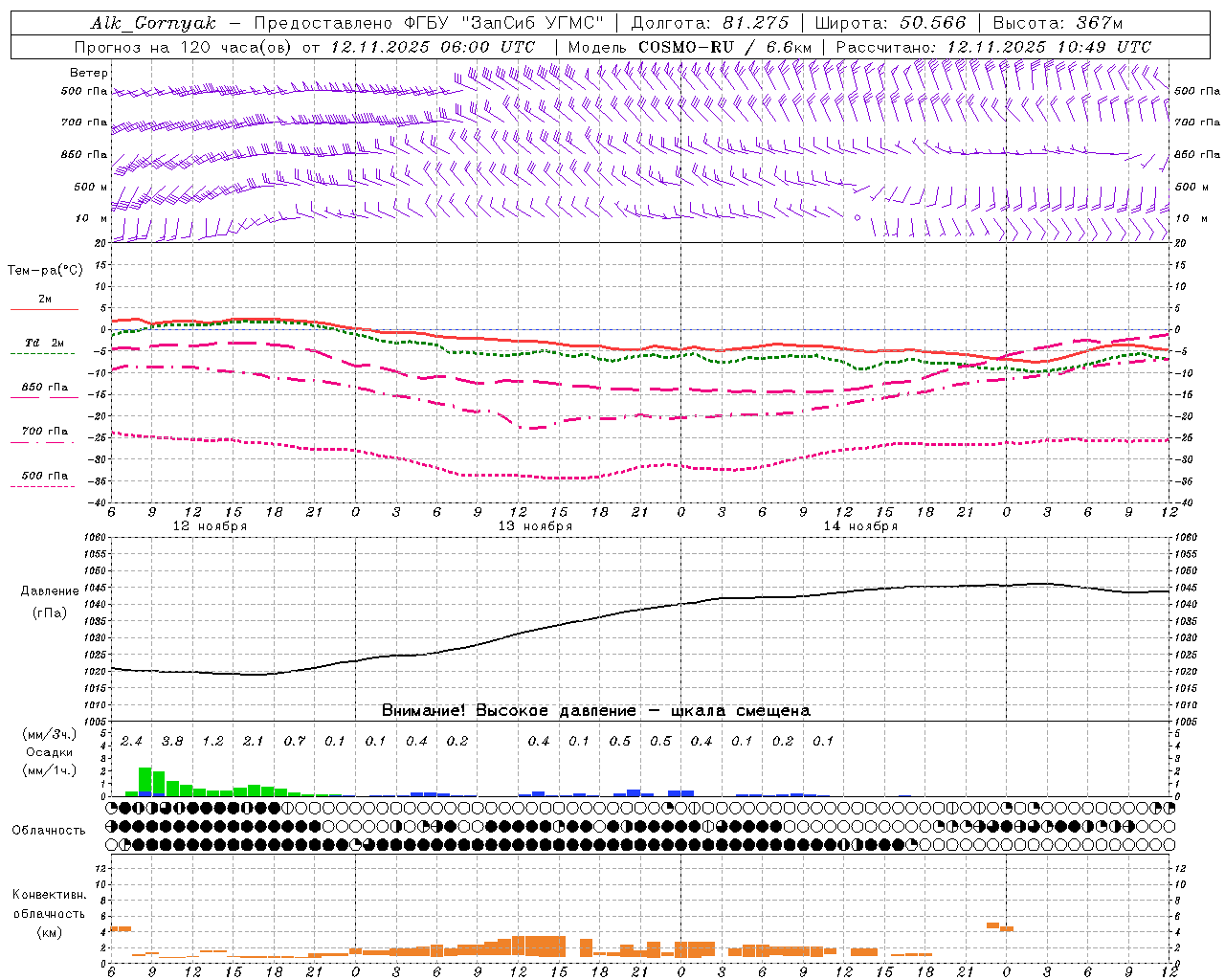Screen dimensions: 1225x980
Task: Click the station name Alk_Gornyak in the header
Action: (x=154, y=23)
